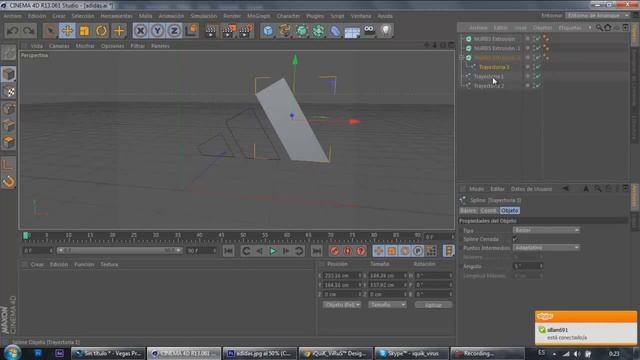
Task: Switch to the Básico attribute tab
Action: pos(468,210)
